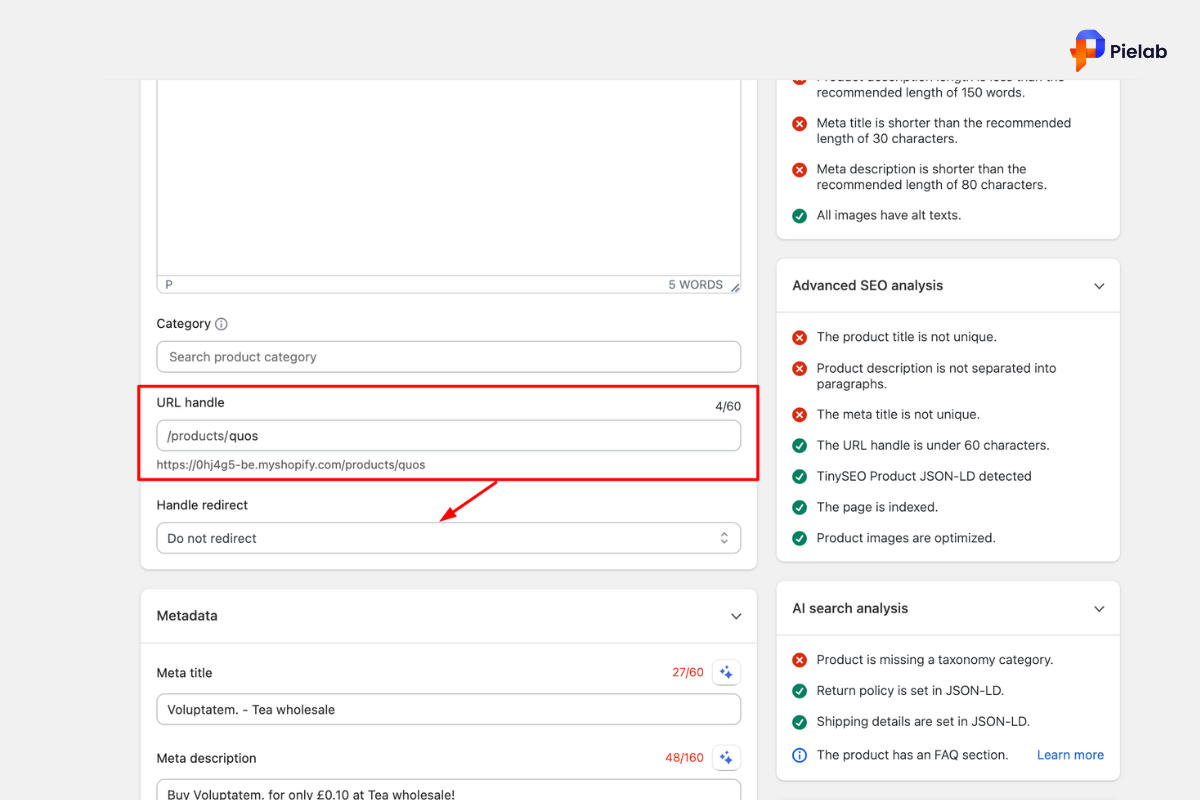The width and height of the screenshot is (1200, 800).
Task: Click red icon beside meta title shorter warning
Action: point(799,124)
